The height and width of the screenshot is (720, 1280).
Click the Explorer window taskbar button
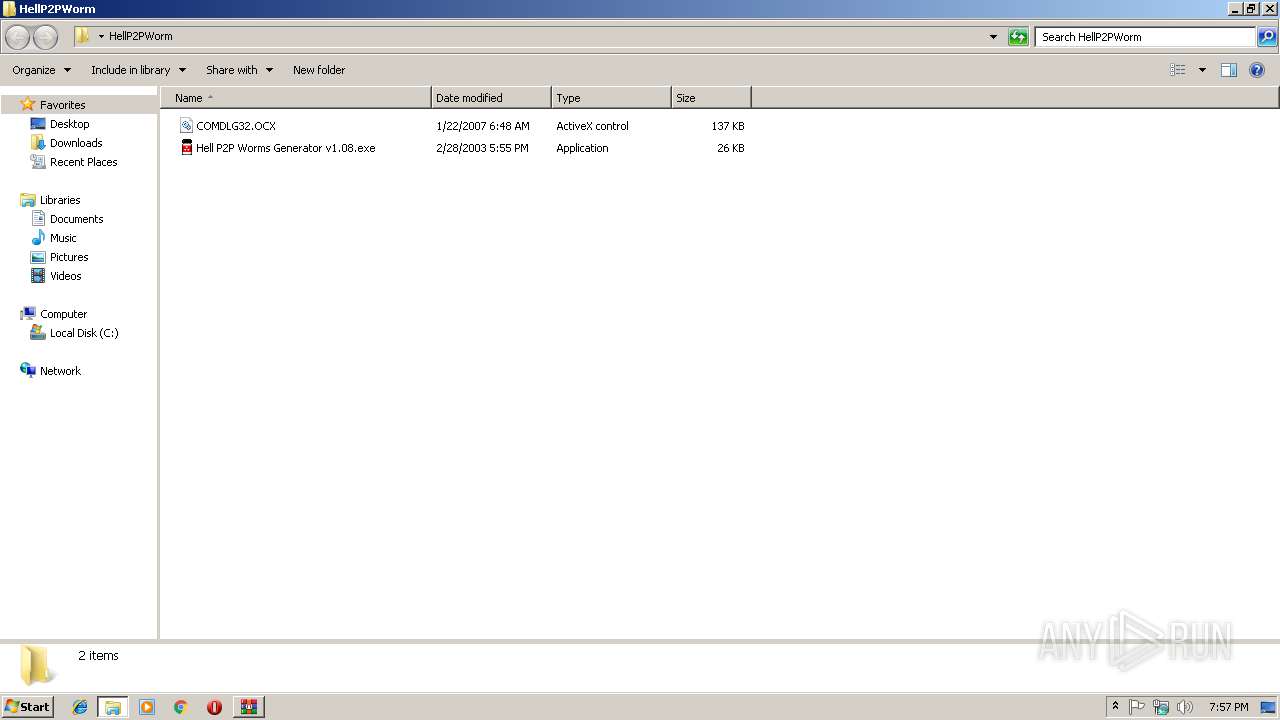pos(113,707)
